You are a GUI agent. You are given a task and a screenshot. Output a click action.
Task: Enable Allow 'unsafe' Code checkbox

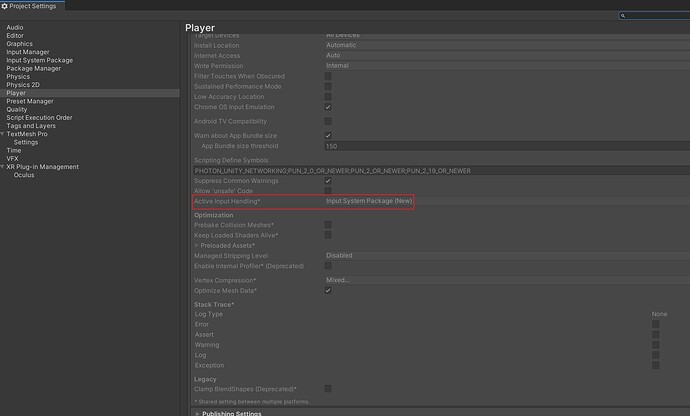pyautogui.click(x=328, y=190)
